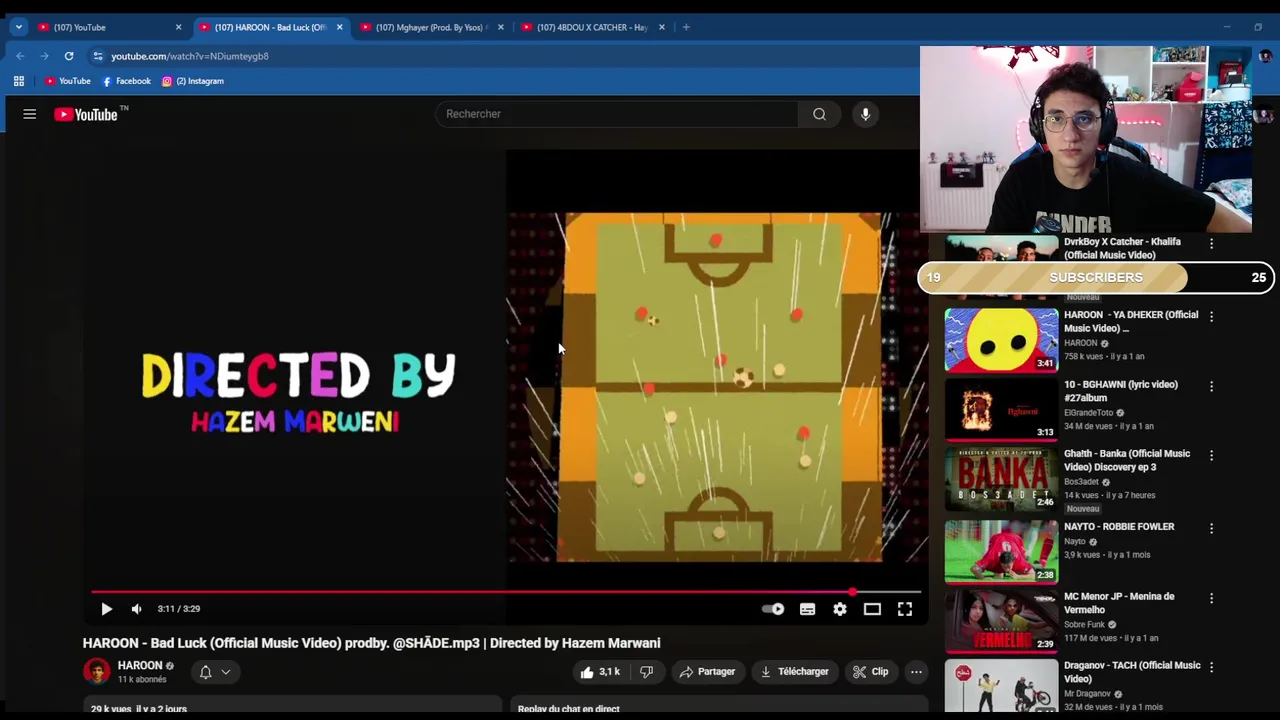Screen dimensions: 1280x720
Task: Open the YouTube bookmark
Action: tap(68, 81)
